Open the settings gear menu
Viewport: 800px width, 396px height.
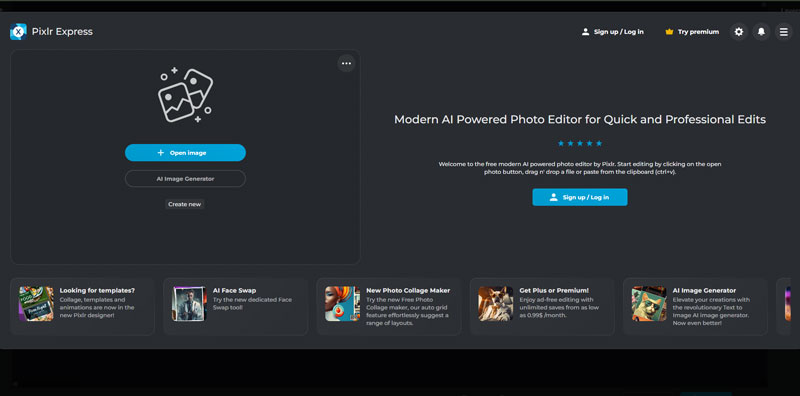(x=739, y=32)
